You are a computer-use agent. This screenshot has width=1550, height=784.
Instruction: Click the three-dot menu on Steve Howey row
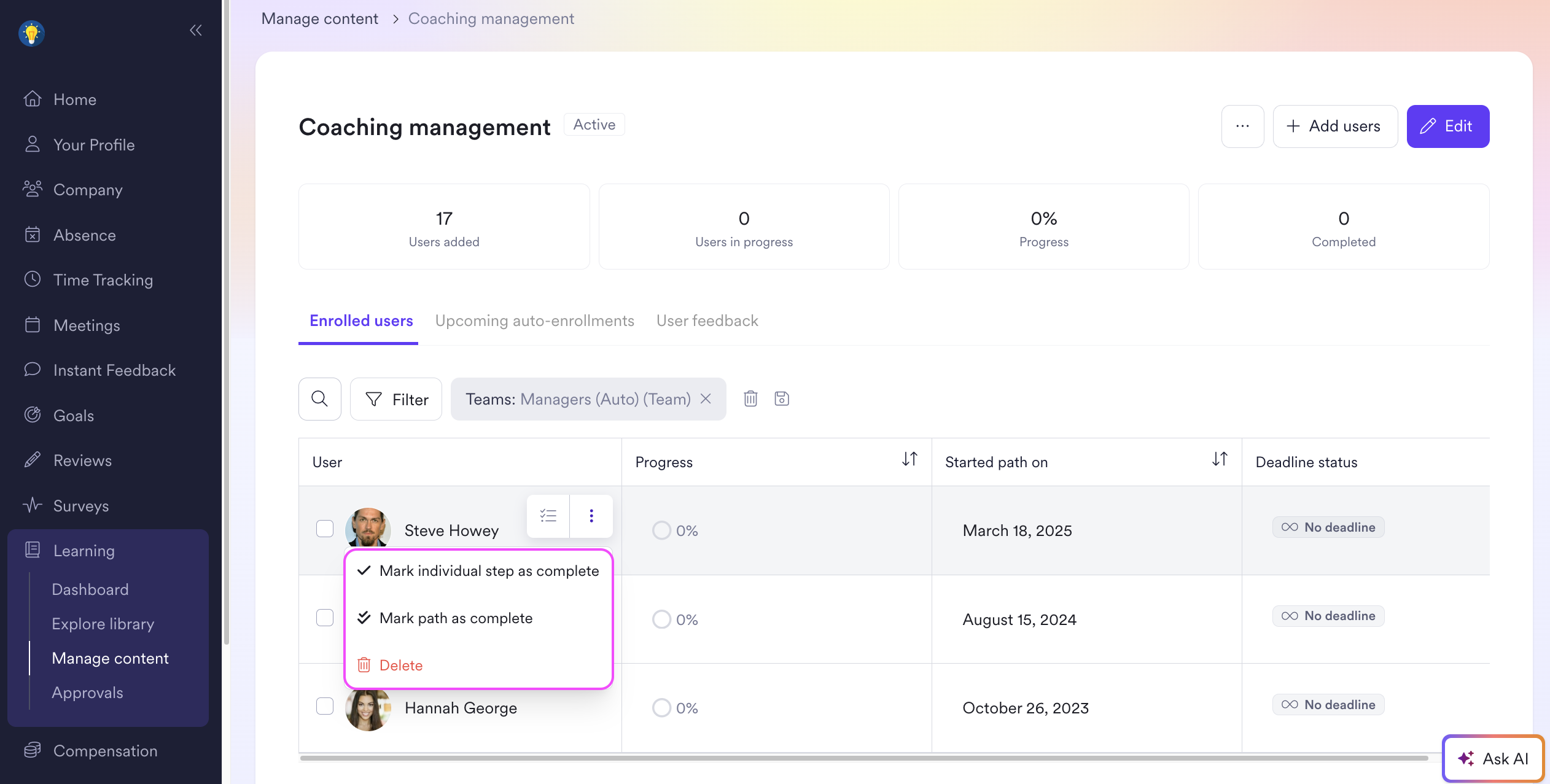point(591,516)
